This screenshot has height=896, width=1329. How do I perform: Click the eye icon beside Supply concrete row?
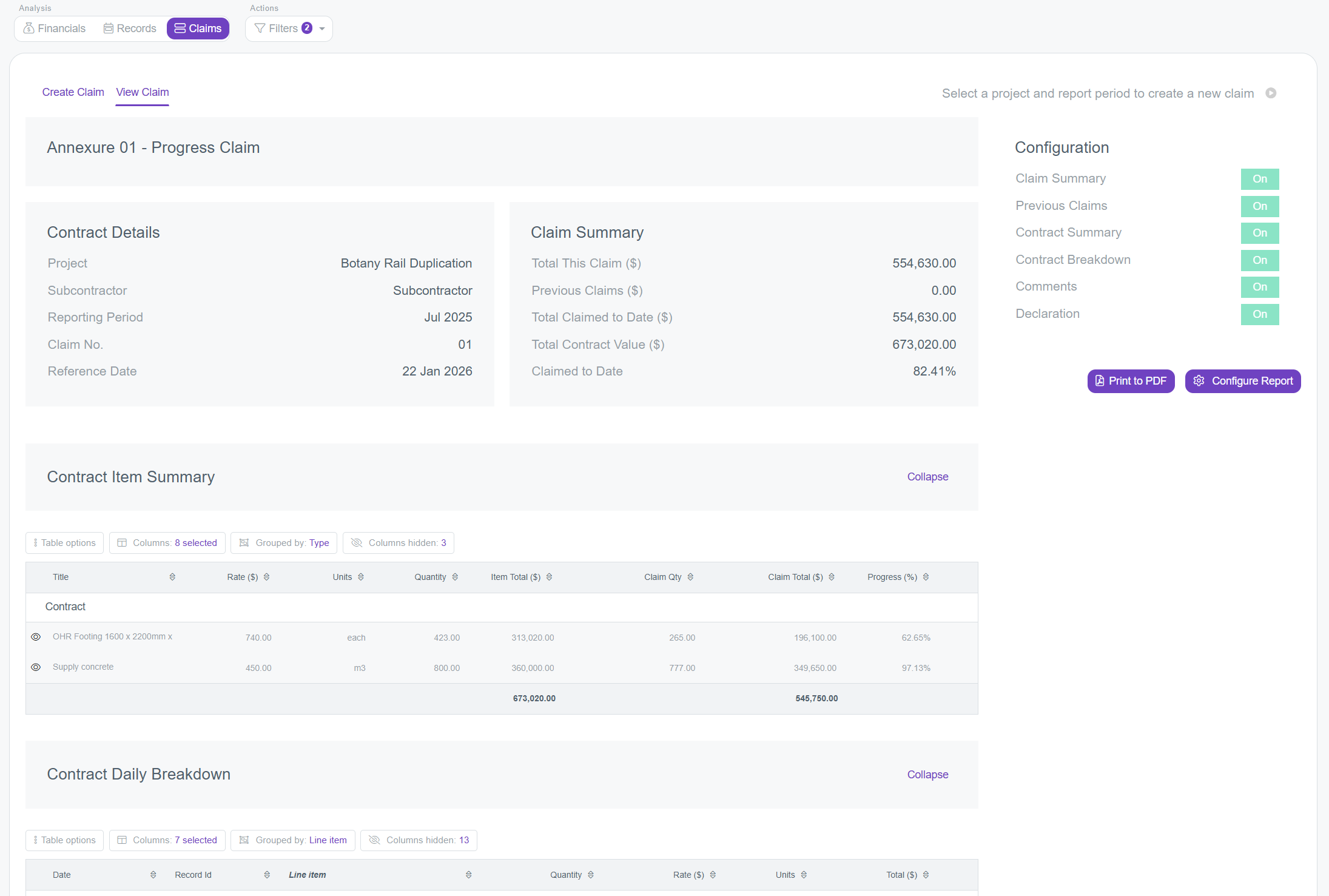[x=36, y=667]
